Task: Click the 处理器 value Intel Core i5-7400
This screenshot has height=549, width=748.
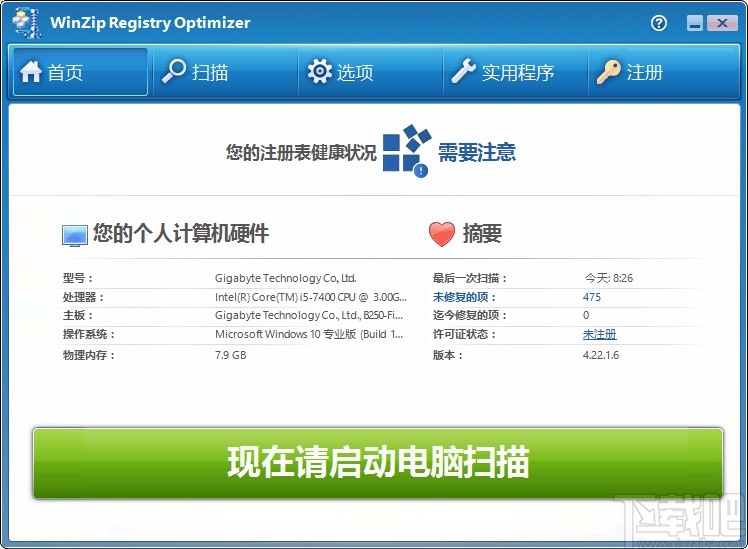Action: tap(311, 297)
